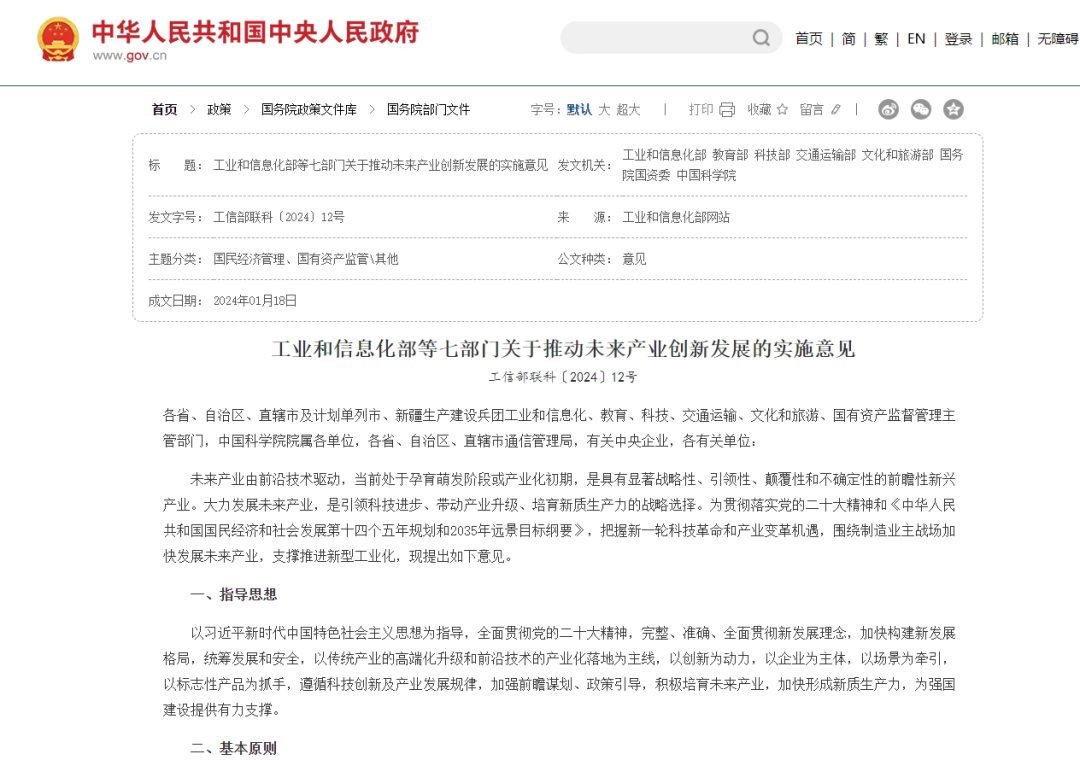Open the EN English version
The width and height of the screenshot is (1080, 760).
tap(916, 39)
